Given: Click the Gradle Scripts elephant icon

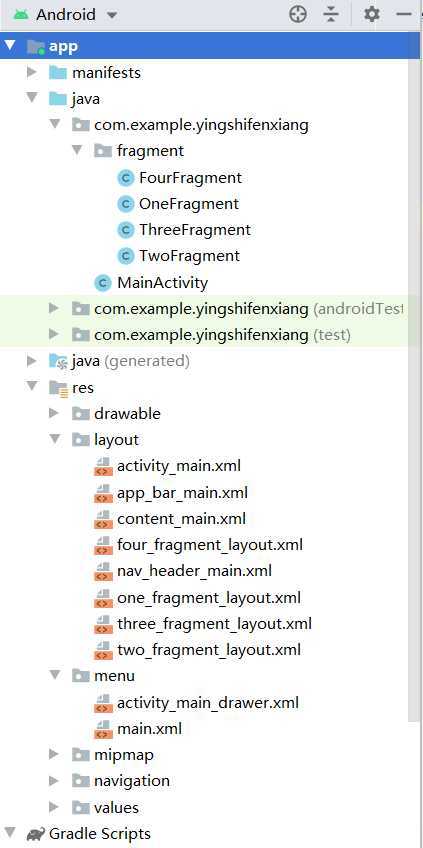Looking at the screenshot, I should pos(35,833).
